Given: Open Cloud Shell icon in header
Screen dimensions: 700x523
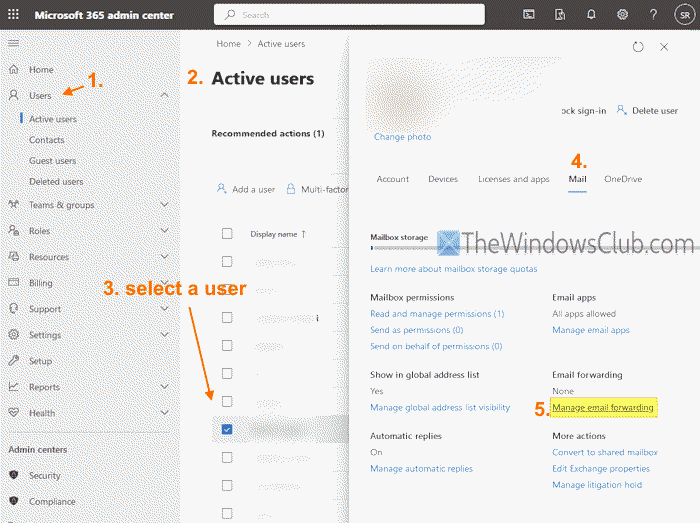Looking at the screenshot, I should point(529,15).
